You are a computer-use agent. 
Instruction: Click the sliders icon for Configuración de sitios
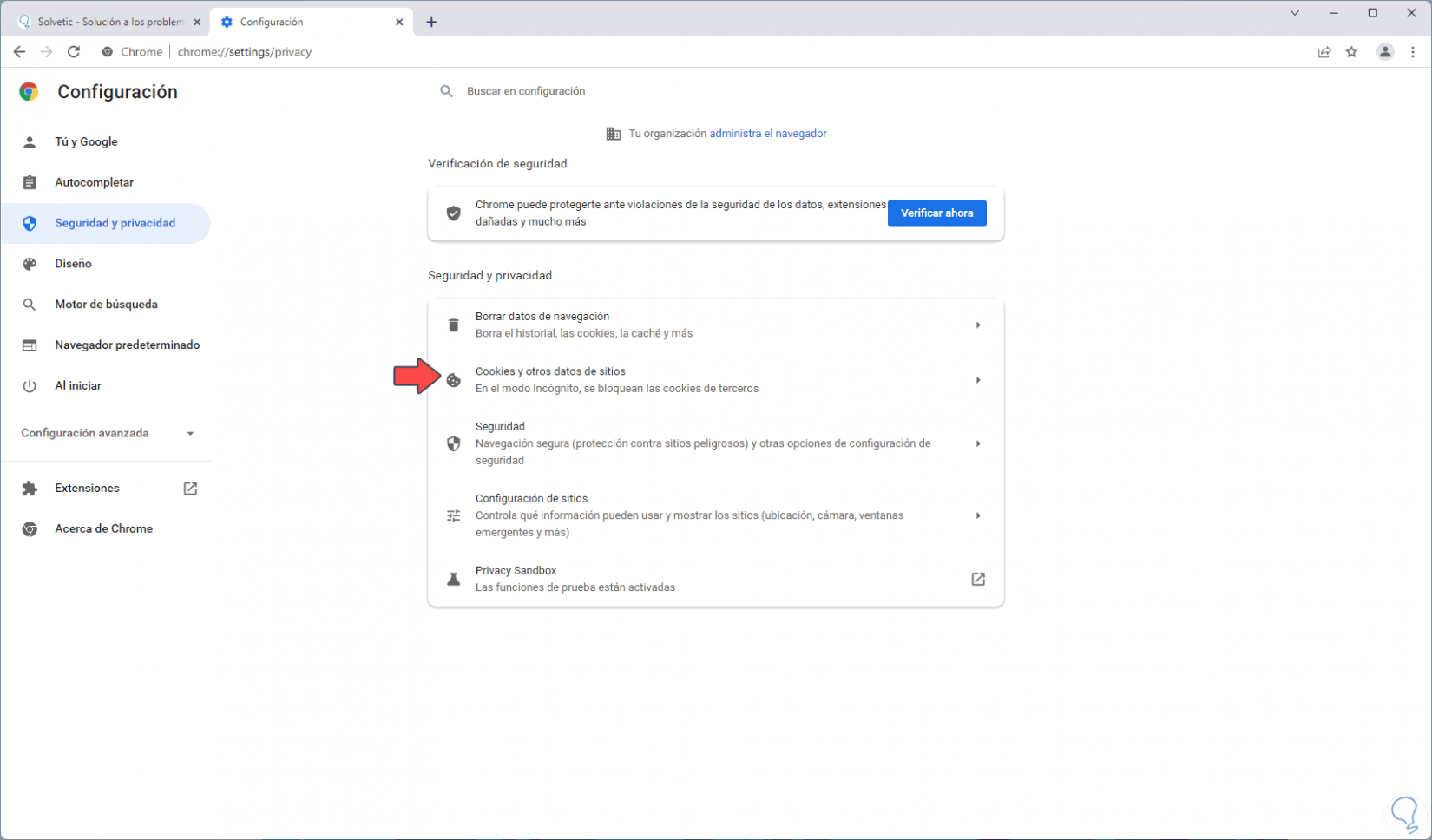coord(453,515)
